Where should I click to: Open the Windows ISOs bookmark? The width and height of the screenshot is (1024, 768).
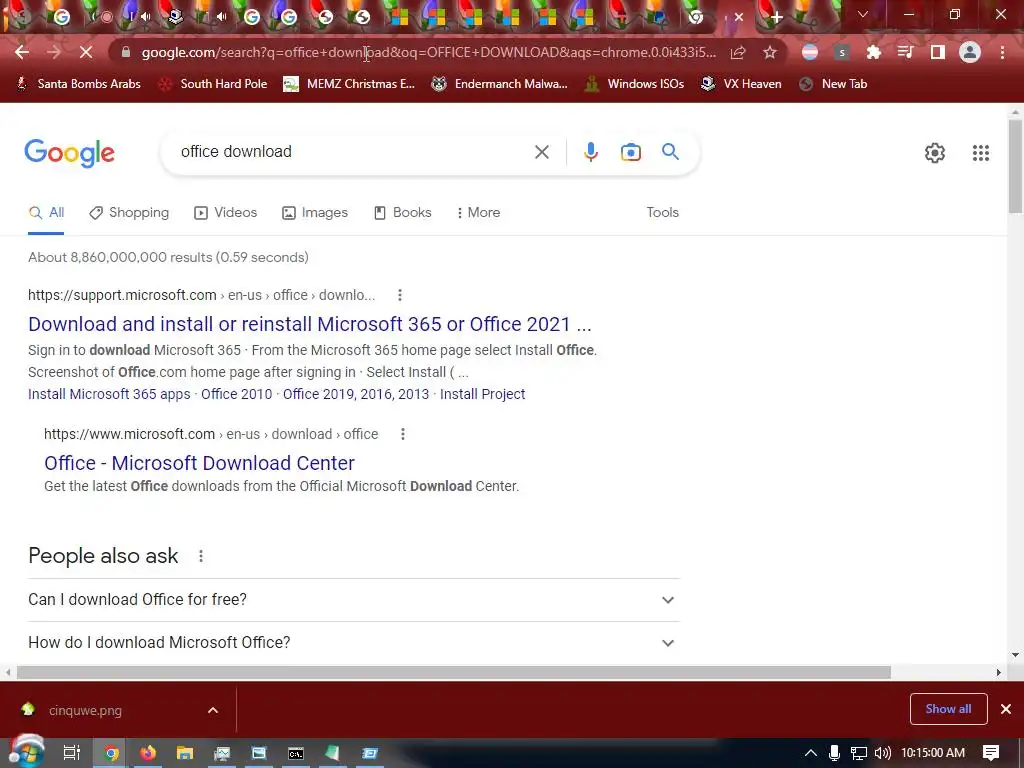[634, 84]
